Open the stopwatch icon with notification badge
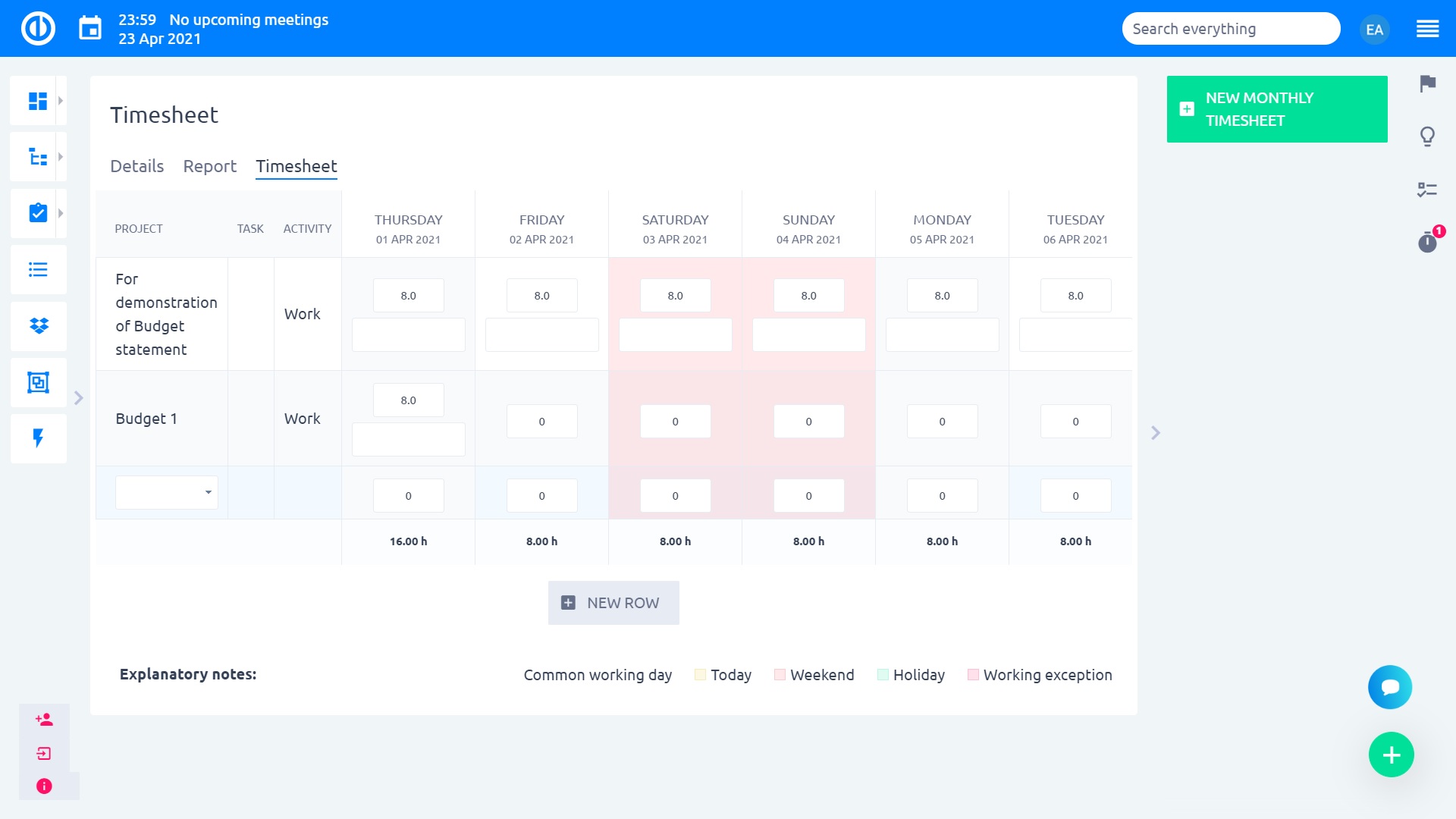 1428,243
